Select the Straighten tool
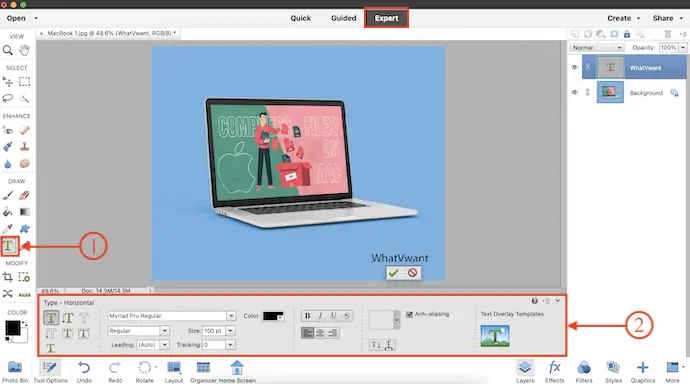The width and height of the screenshot is (690, 384). pyautogui.click(x=24, y=294)
